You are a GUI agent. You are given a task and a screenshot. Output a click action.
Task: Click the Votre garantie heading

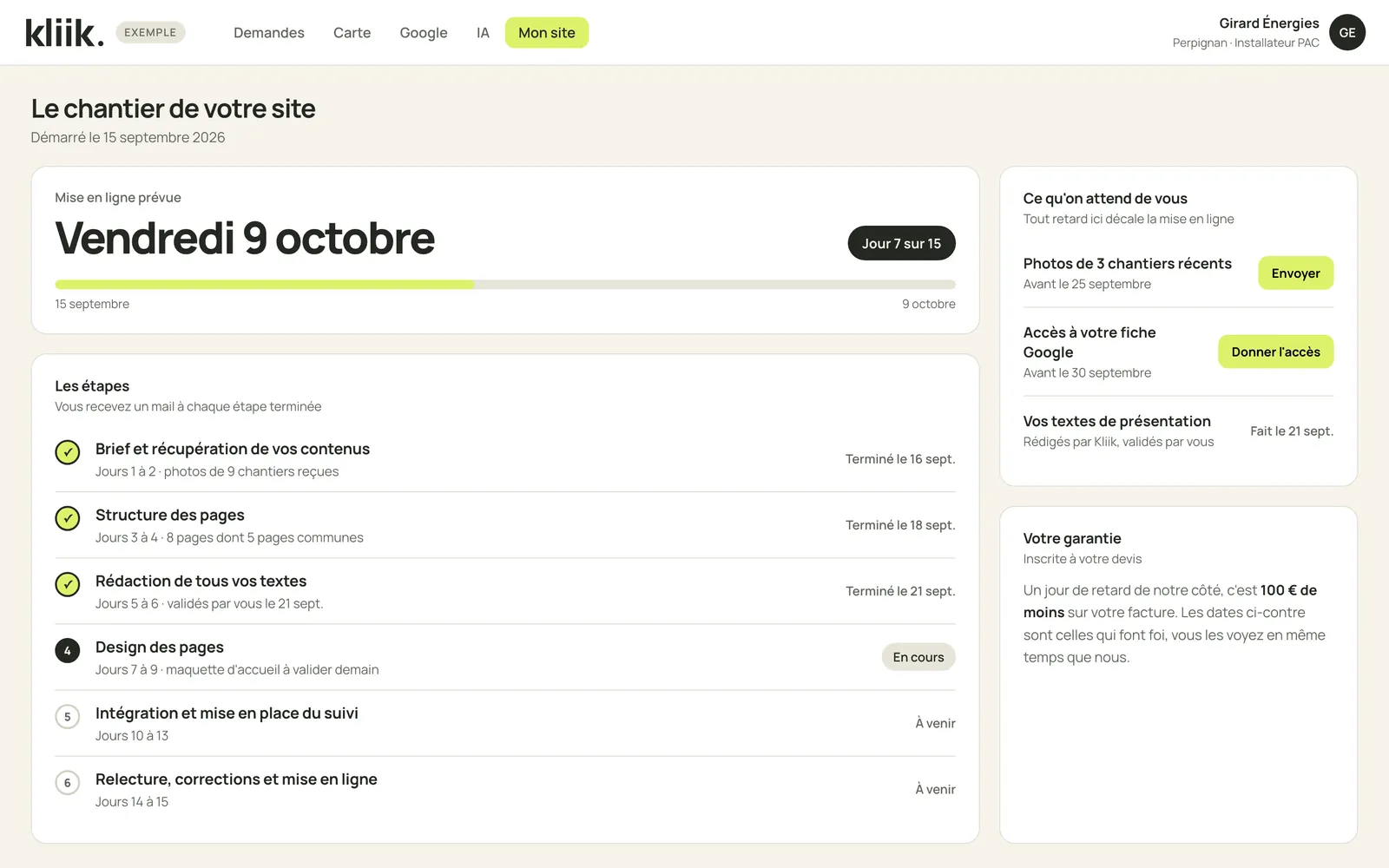[1072, 538]
